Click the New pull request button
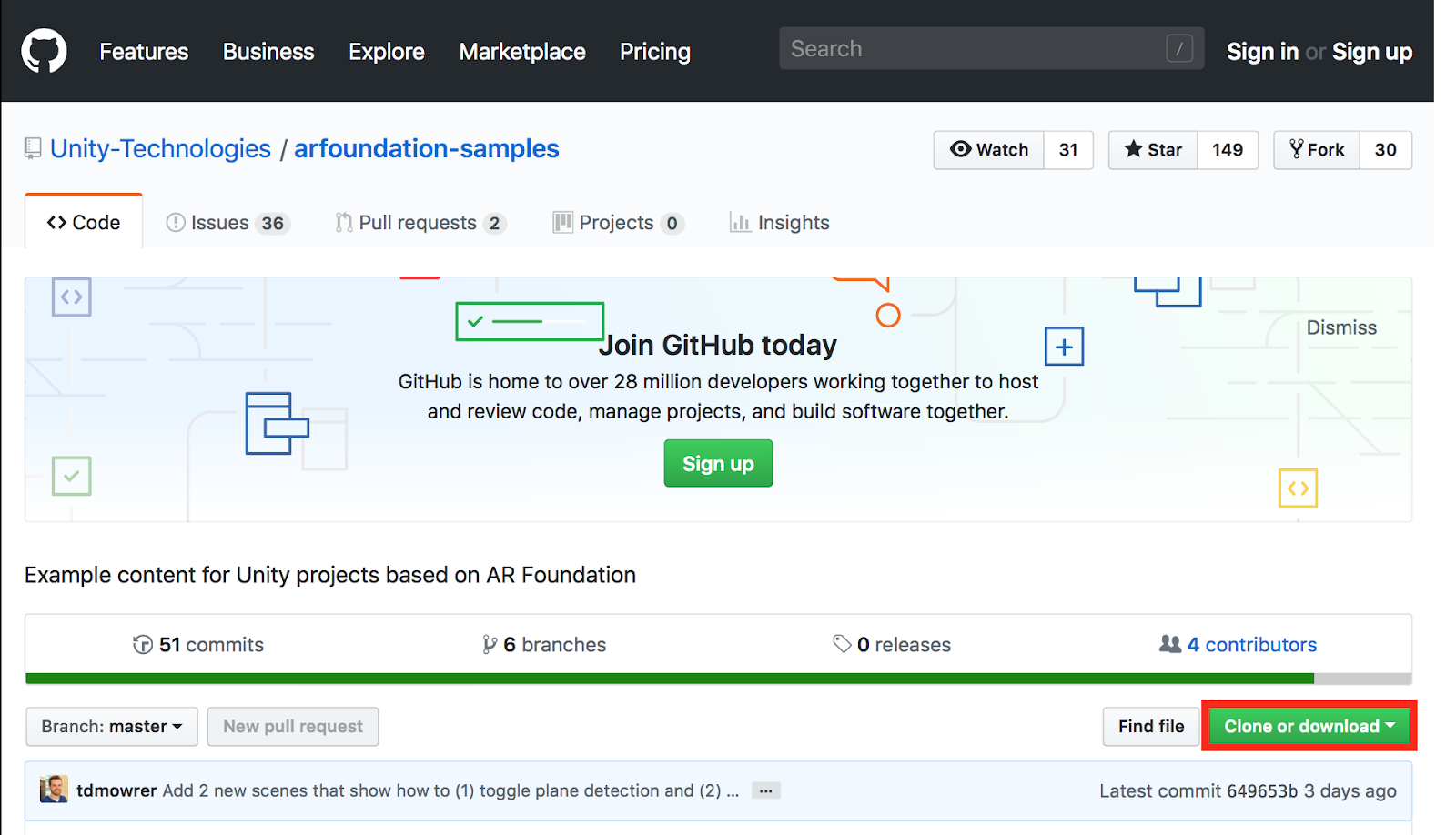The image size is (1456, 835). pyautogui.click(x=293, y=727)
